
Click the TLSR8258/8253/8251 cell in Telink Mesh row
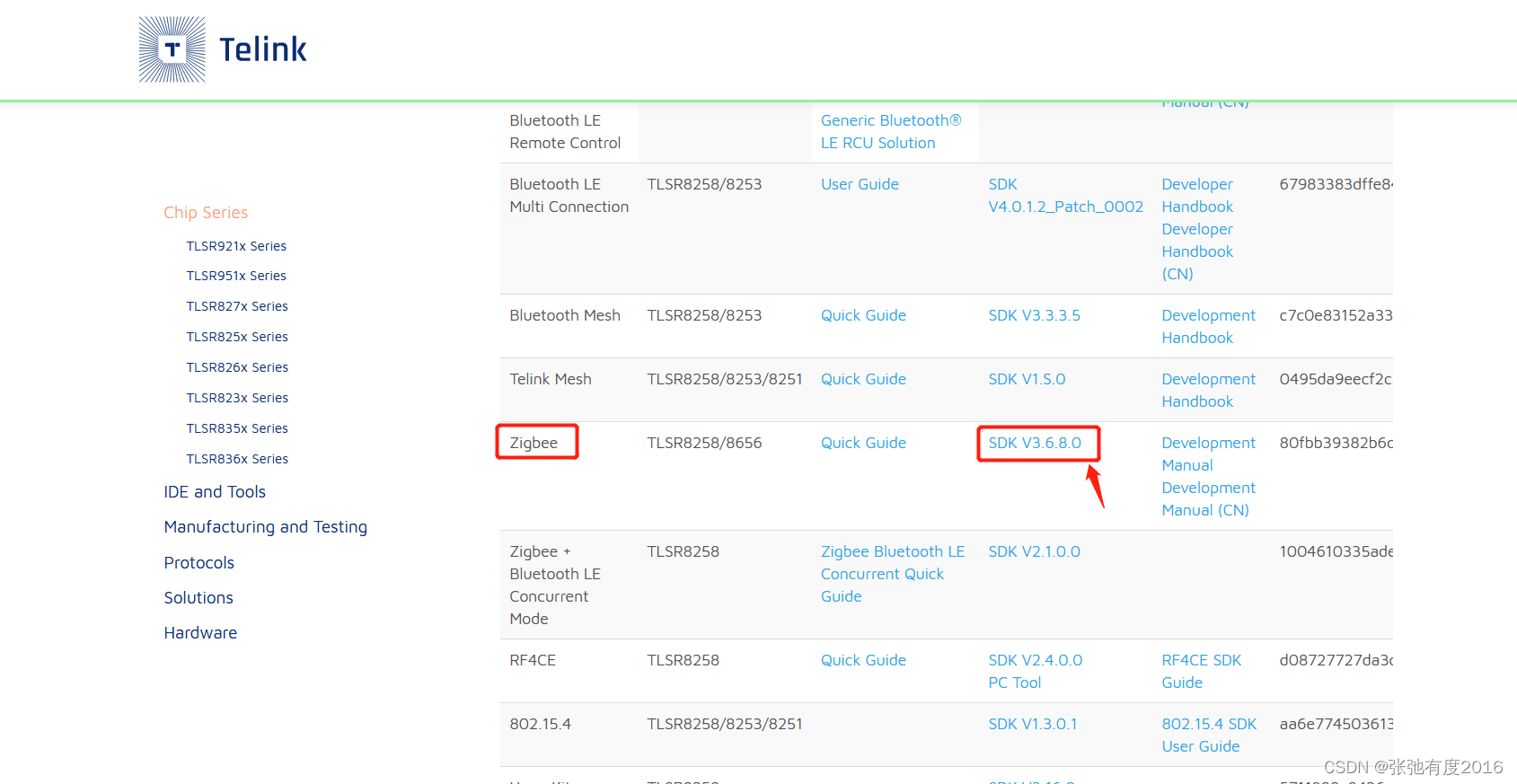click(725, 379)
